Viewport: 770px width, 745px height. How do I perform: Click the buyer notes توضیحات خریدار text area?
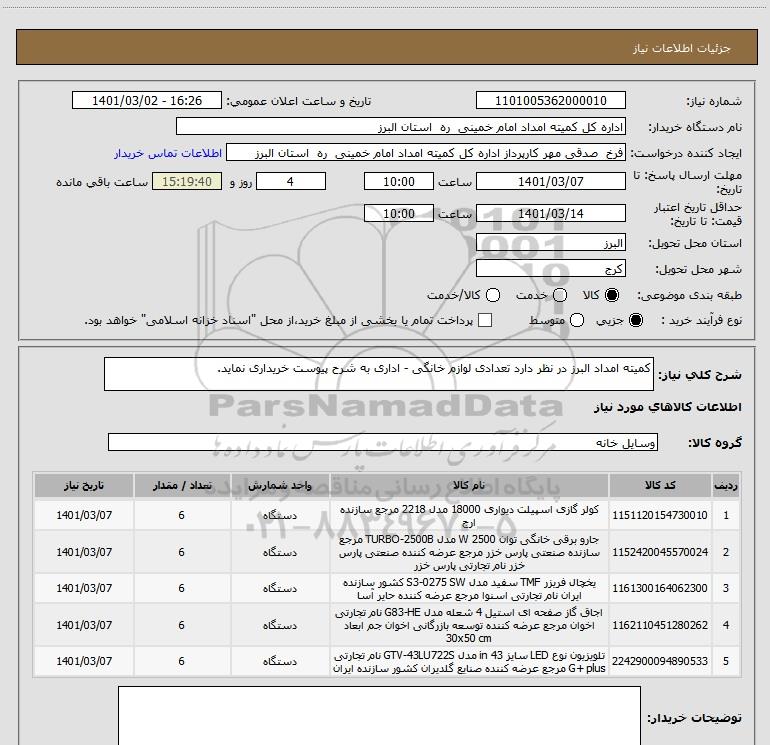point(379,716)
